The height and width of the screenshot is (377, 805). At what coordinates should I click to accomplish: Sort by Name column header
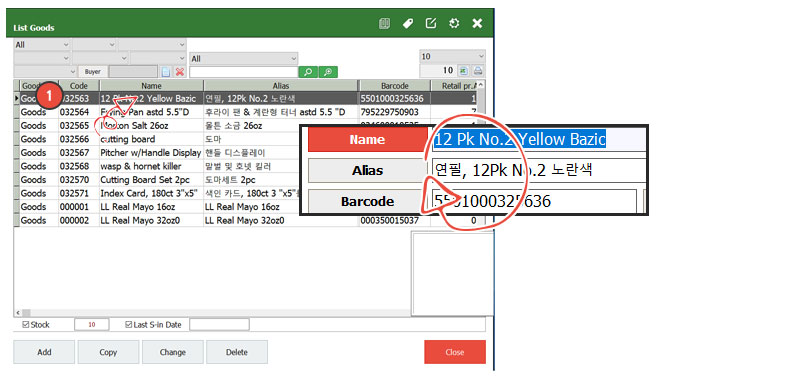[151, 86]
